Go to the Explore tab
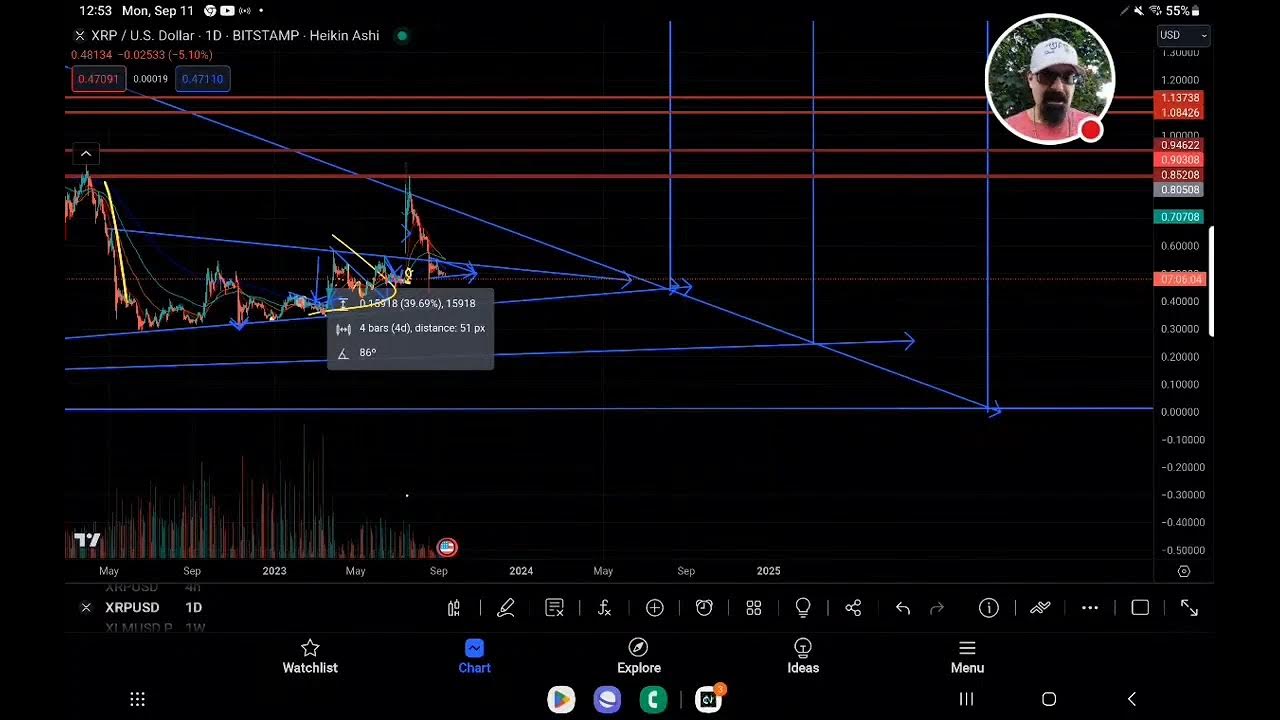This screenshot has width=1280, height=720. click(639, 657)
